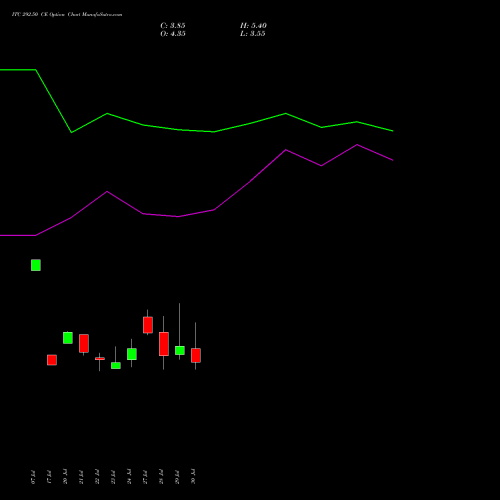Click the 07 Jul date axis label
This screenshot has width=500, height=500.
click(x=33, y=477)
